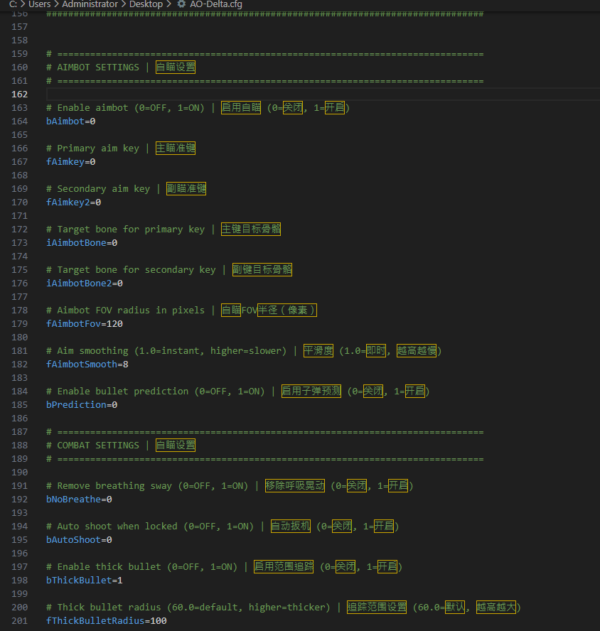Screen dimensions: 600x631
Task: Expand the Desktop breadcrumb folder
Action: 144,5
